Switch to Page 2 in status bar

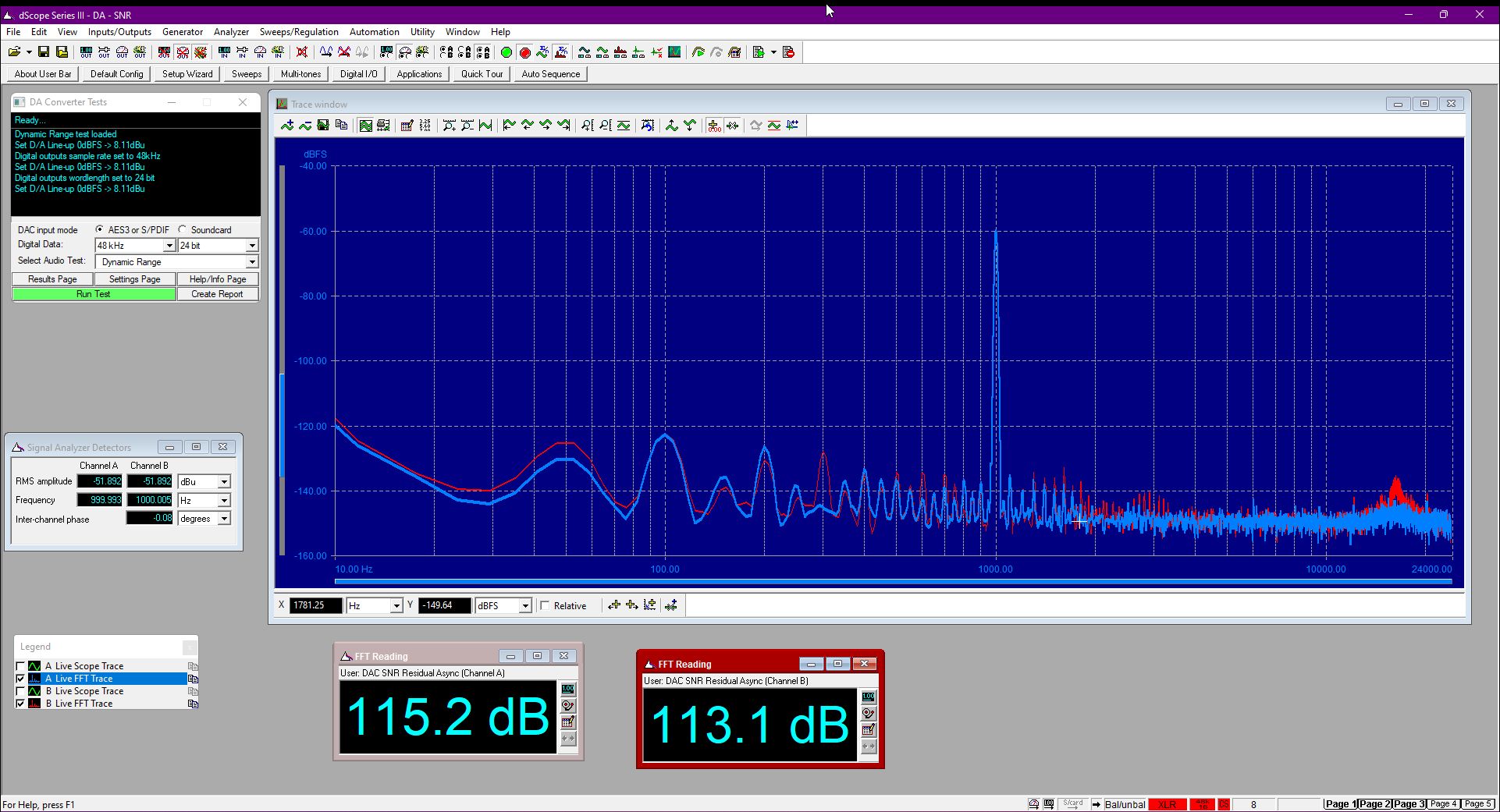point(1375,803)
